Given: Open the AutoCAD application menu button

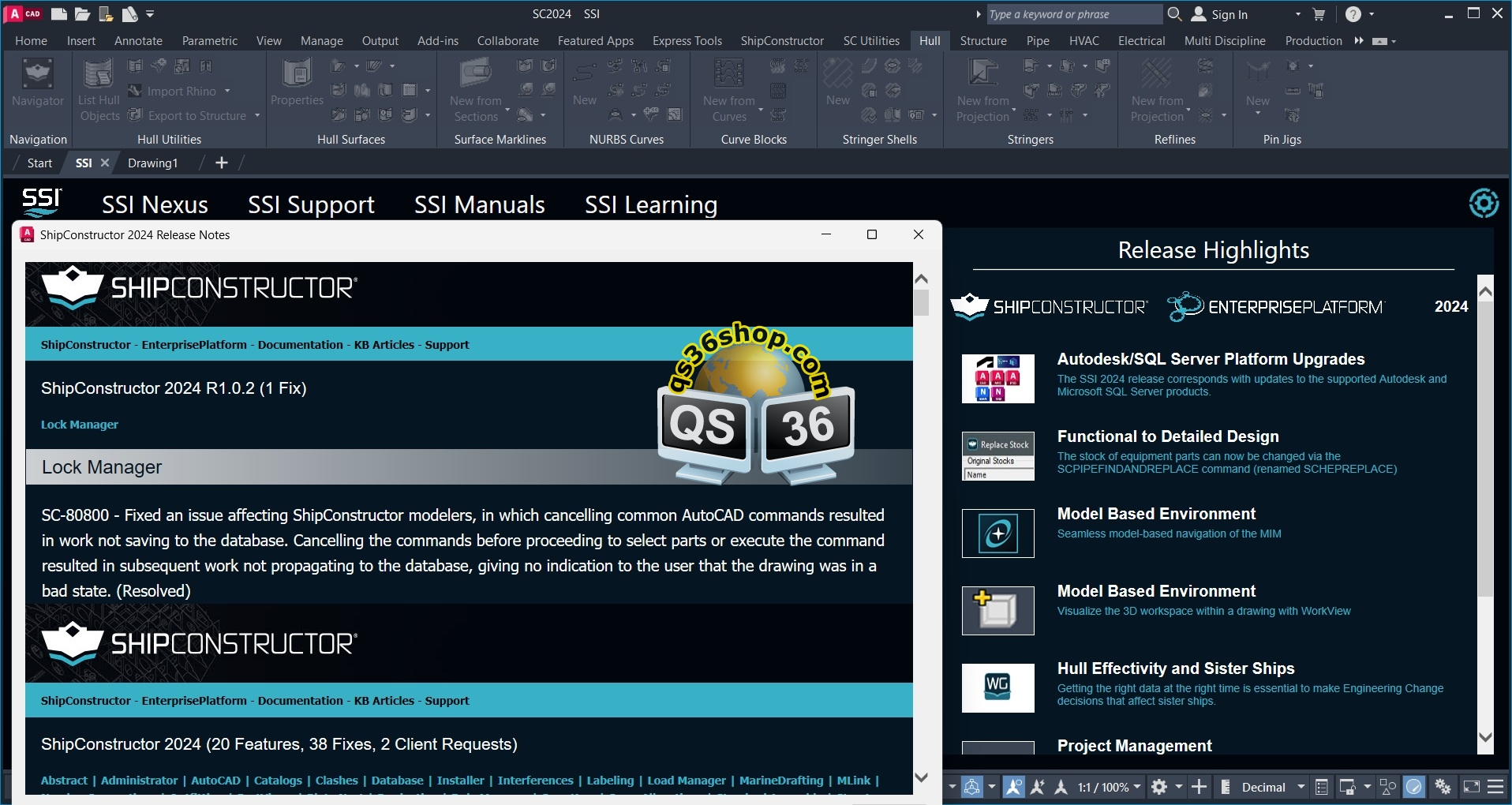Looking at the screenshot, I should [x=24, y=14].
